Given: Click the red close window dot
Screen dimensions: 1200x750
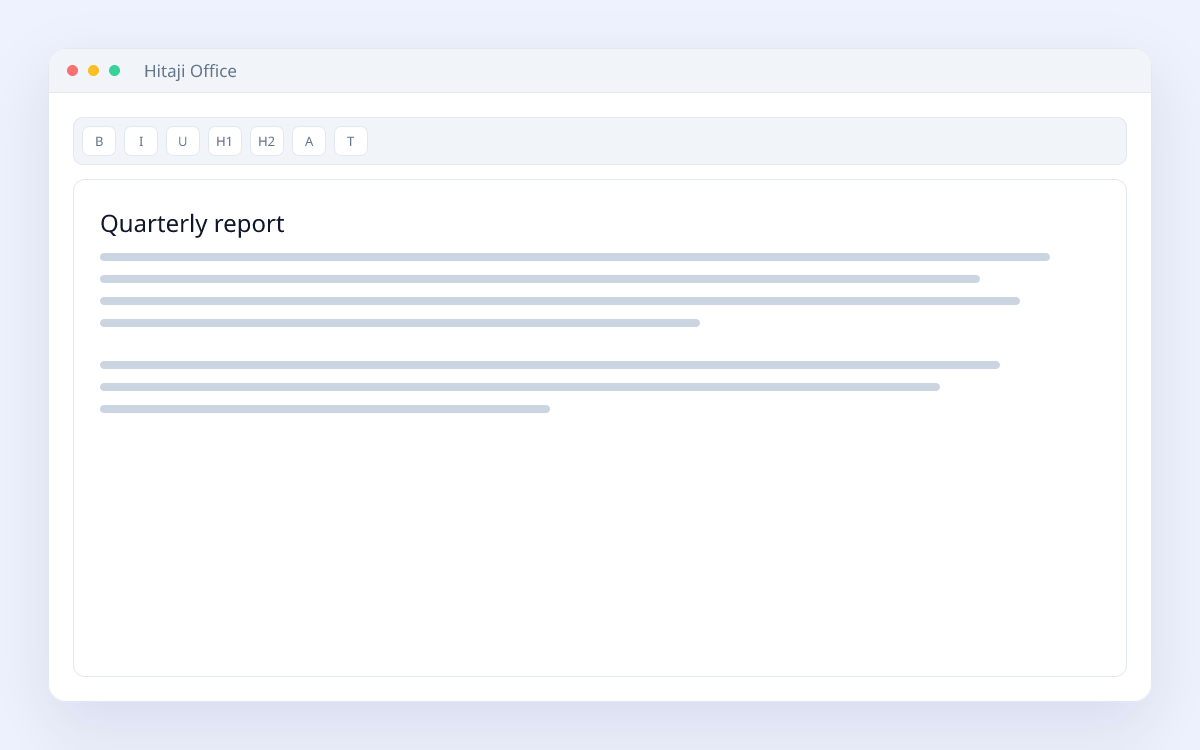Looking at the screenshot, I should click(x=73, y=71).
